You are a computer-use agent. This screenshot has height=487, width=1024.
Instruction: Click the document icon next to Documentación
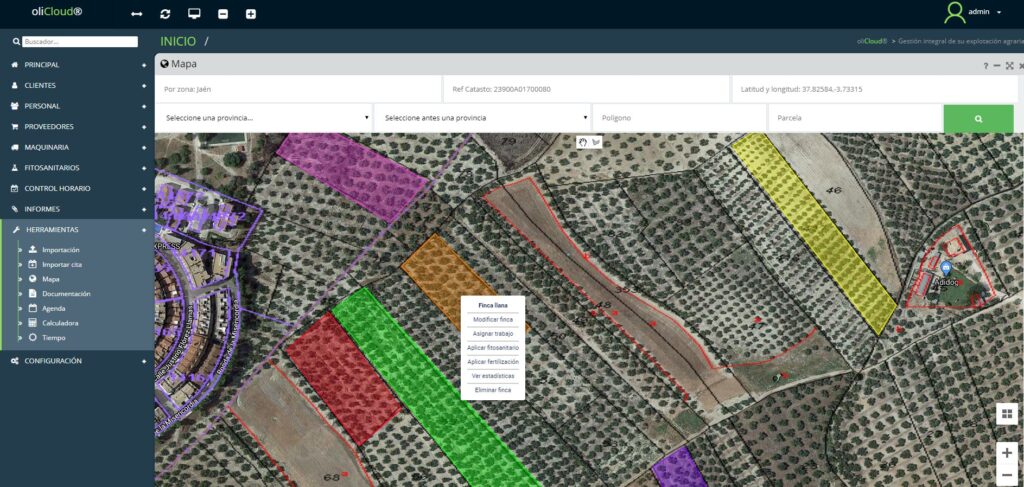click(x=33, y=294)
